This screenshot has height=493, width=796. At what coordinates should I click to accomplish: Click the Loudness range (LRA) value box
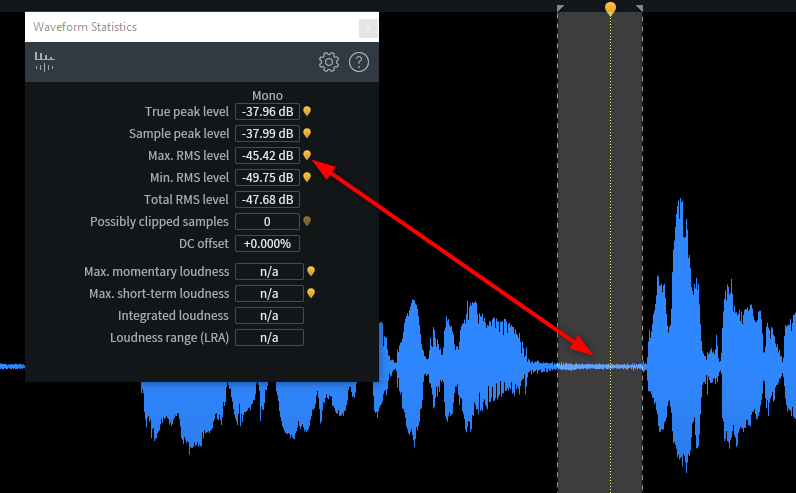(x=269, y=337)
